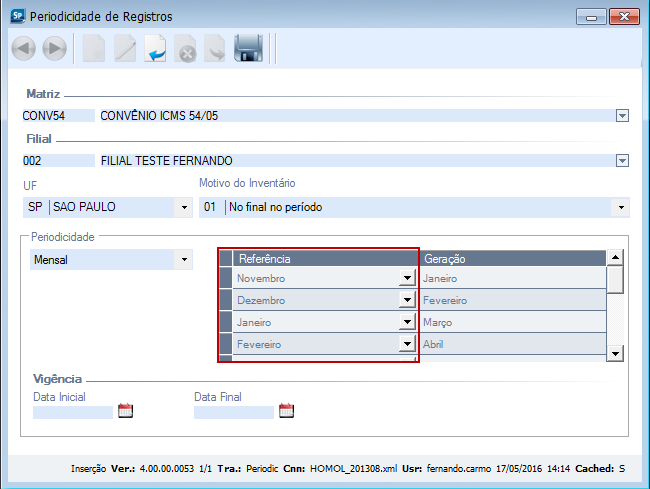Expand the Filial dropdown arrow
Viewport: 650px width, 489px height.
(x=622, y=161)
